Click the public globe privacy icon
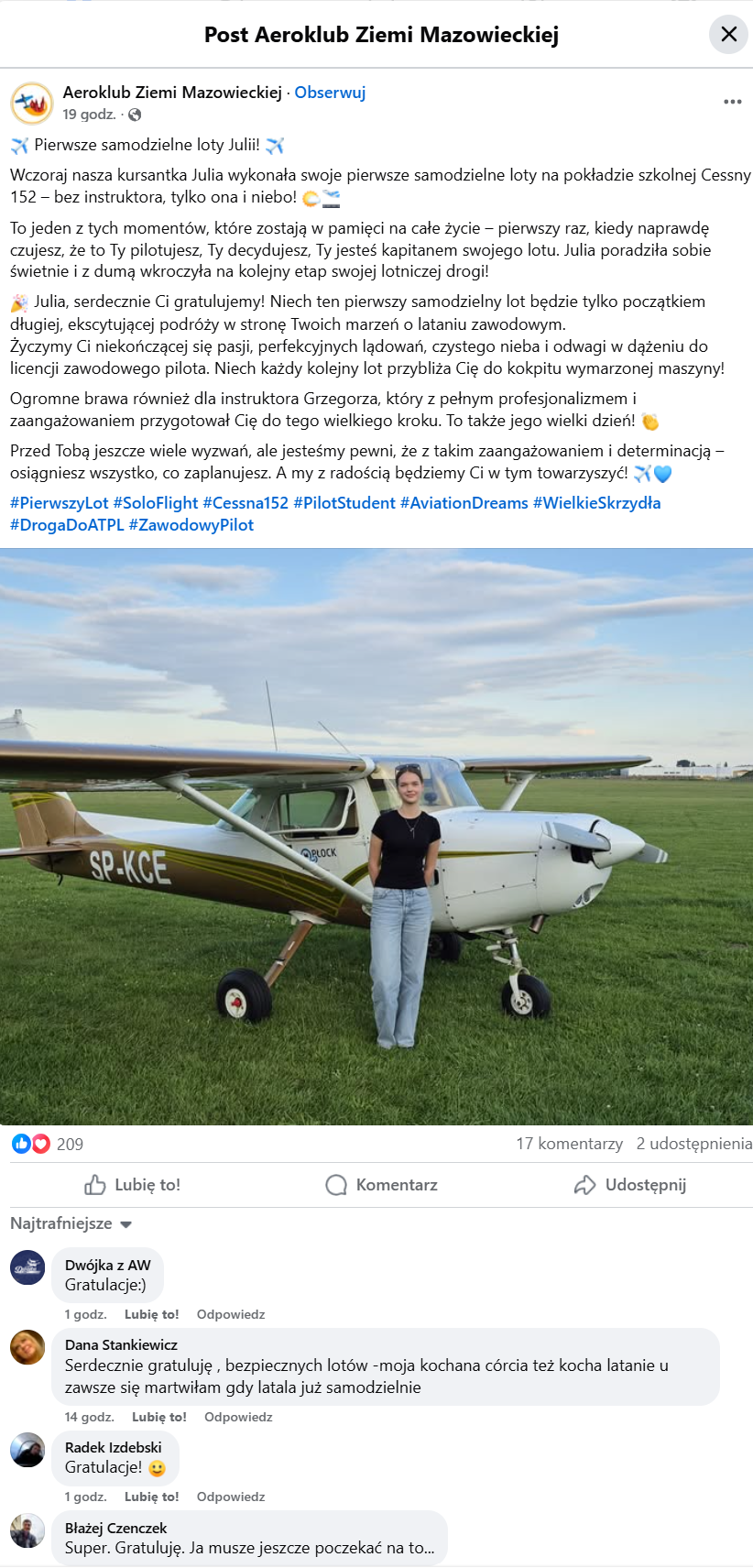Viewport: 753px width, 1568px height. [135, 115]
